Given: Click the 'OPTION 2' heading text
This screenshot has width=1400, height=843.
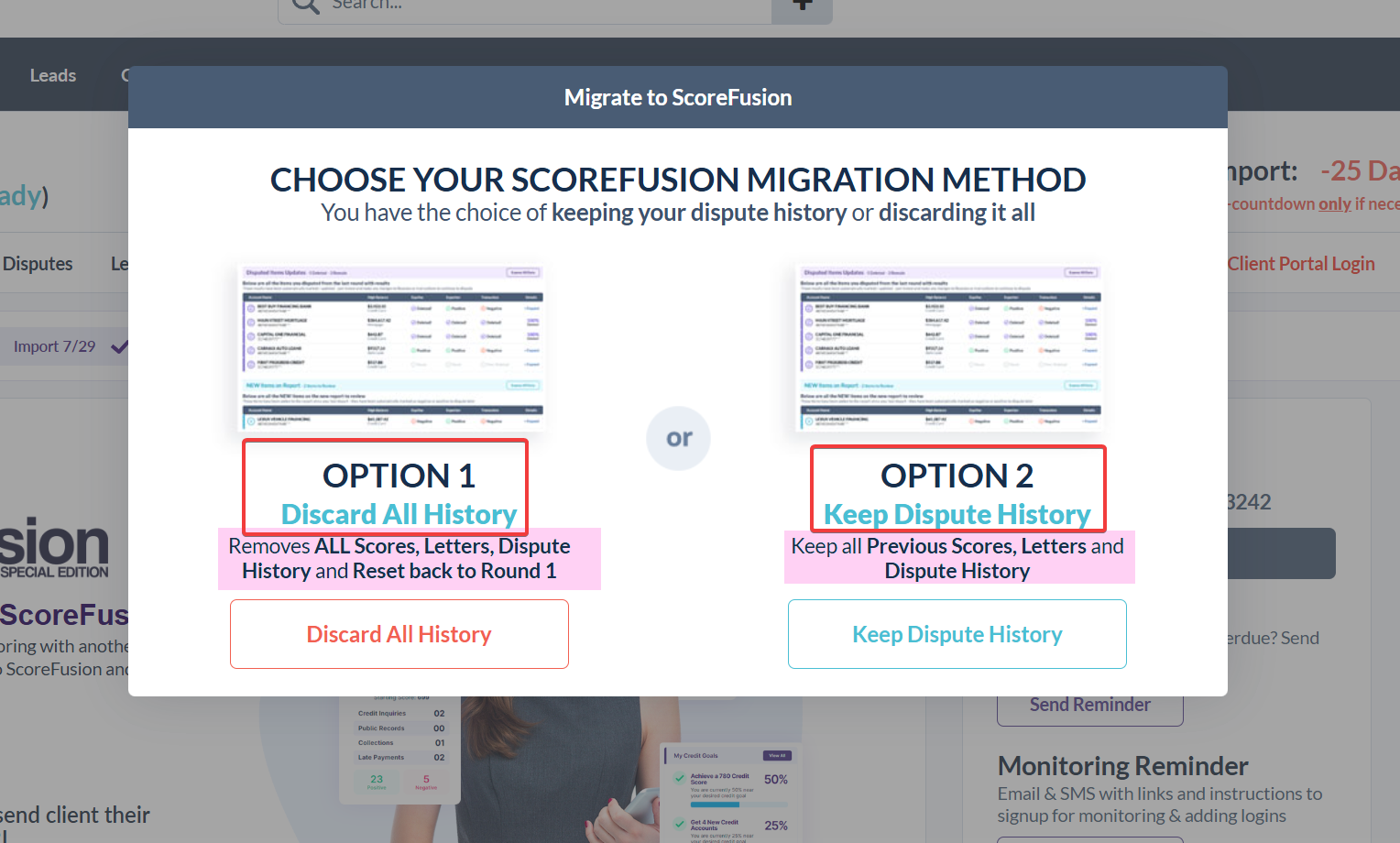Looking at the screenshot, I should (x=957, y=476).
